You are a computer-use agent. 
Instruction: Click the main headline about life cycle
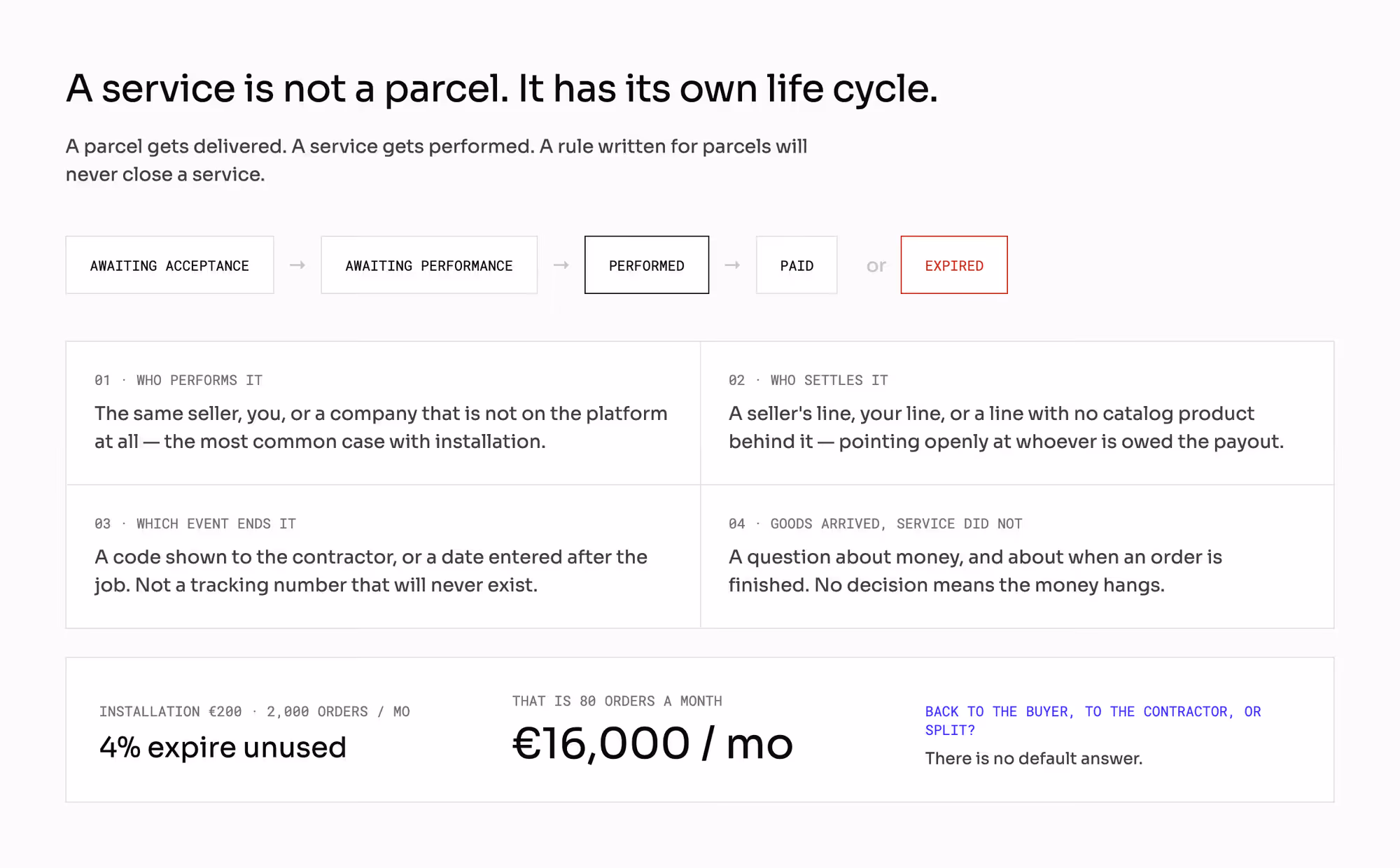[502, 90]
